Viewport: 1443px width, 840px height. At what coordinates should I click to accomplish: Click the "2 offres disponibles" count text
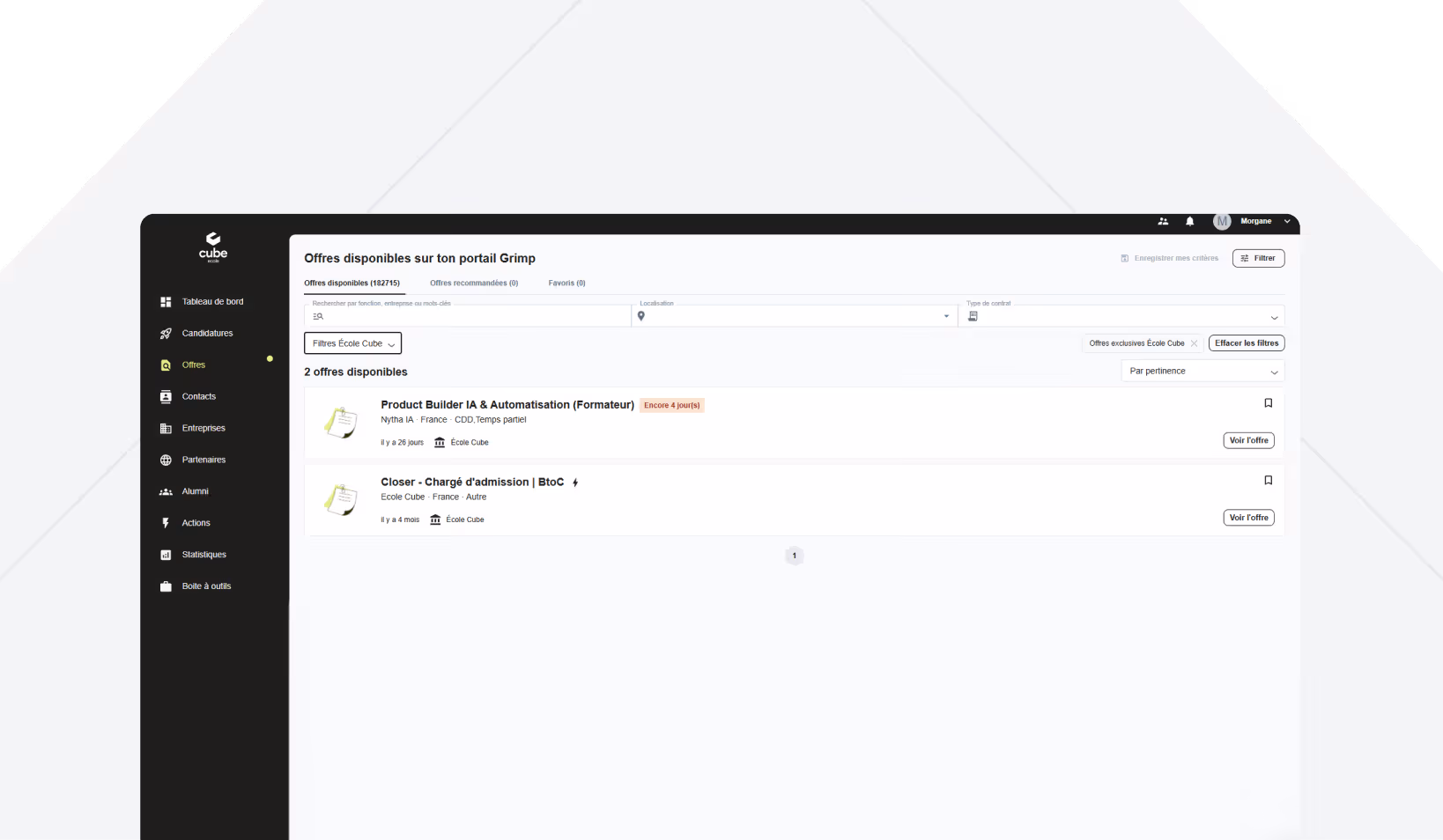tap(356, 372)
